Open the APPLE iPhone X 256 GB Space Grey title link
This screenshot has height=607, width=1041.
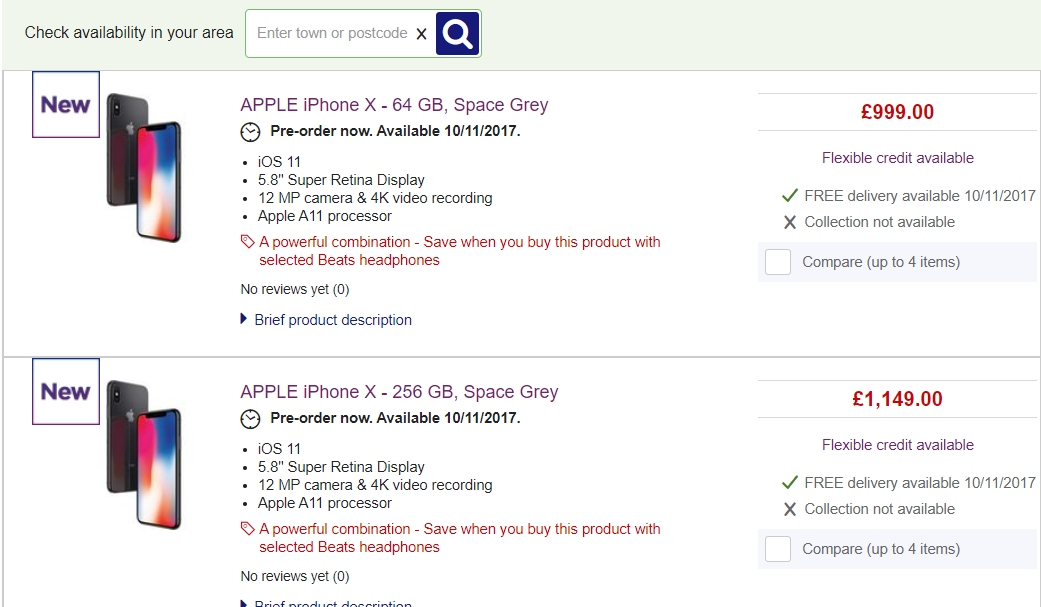point(399,392)
